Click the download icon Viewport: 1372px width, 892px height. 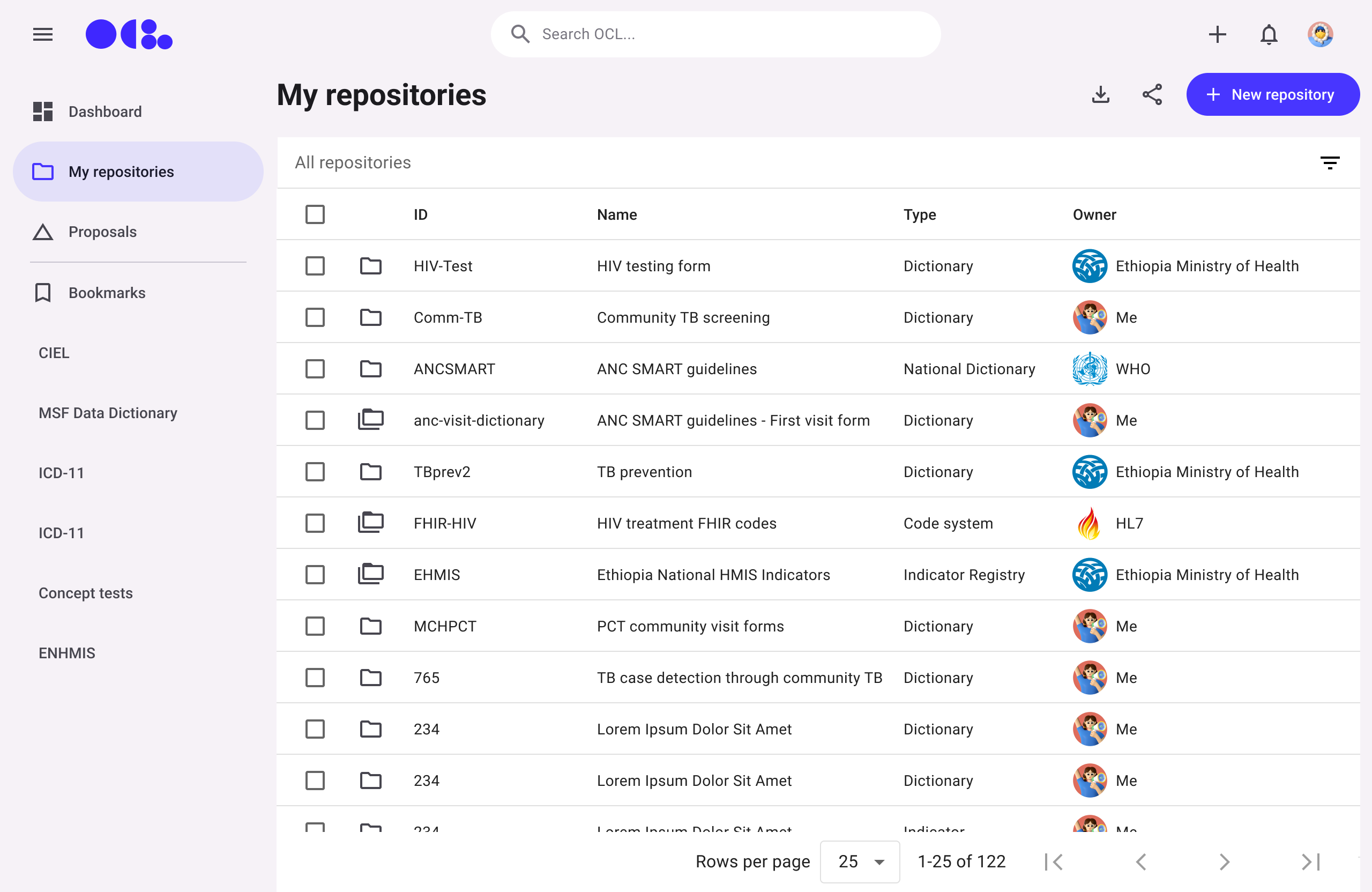1100,94
